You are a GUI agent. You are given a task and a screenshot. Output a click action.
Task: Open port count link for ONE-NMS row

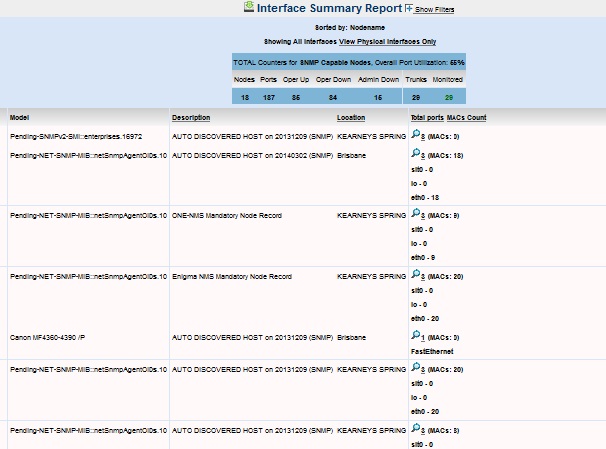click(423, 216)
